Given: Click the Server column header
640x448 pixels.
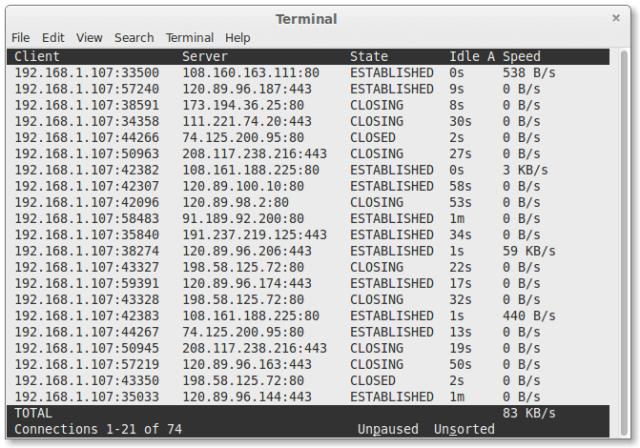Looking at the screenshot, I should coord(205,57).
